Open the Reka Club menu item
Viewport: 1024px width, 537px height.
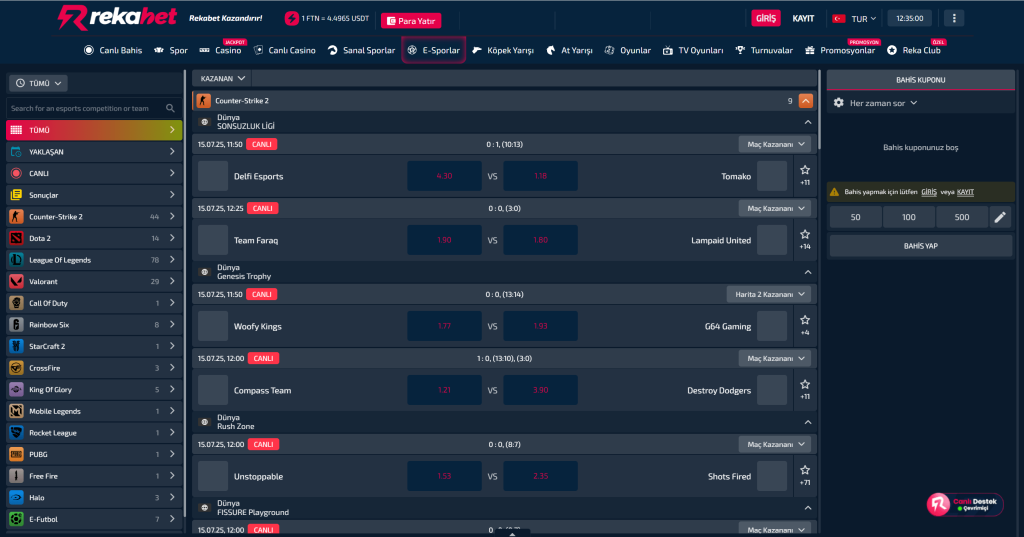click(x=914, y=50)
